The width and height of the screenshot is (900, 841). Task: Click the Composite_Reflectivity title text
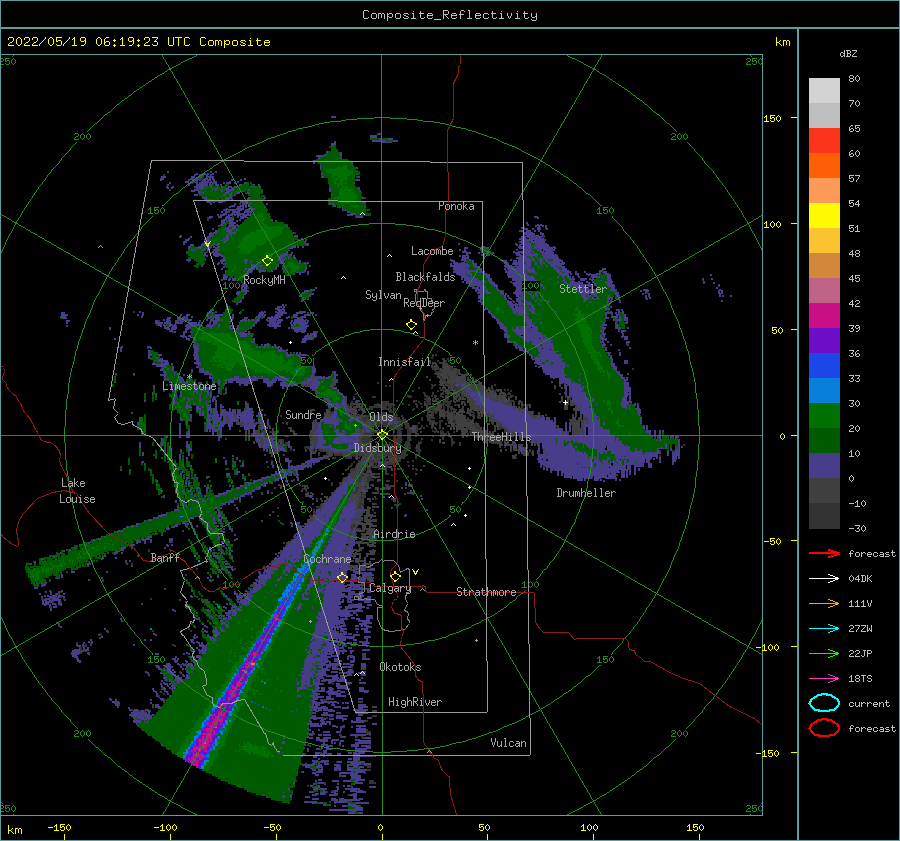tap(450, 15)
